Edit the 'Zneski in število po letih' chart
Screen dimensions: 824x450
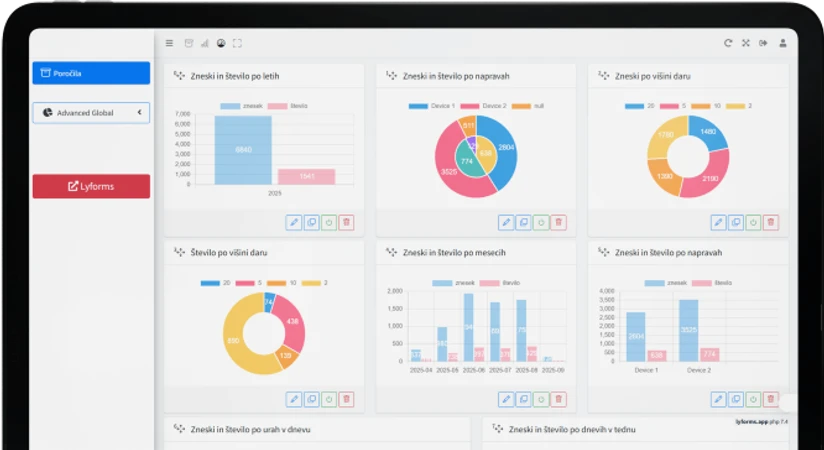[x=293, y=222]
